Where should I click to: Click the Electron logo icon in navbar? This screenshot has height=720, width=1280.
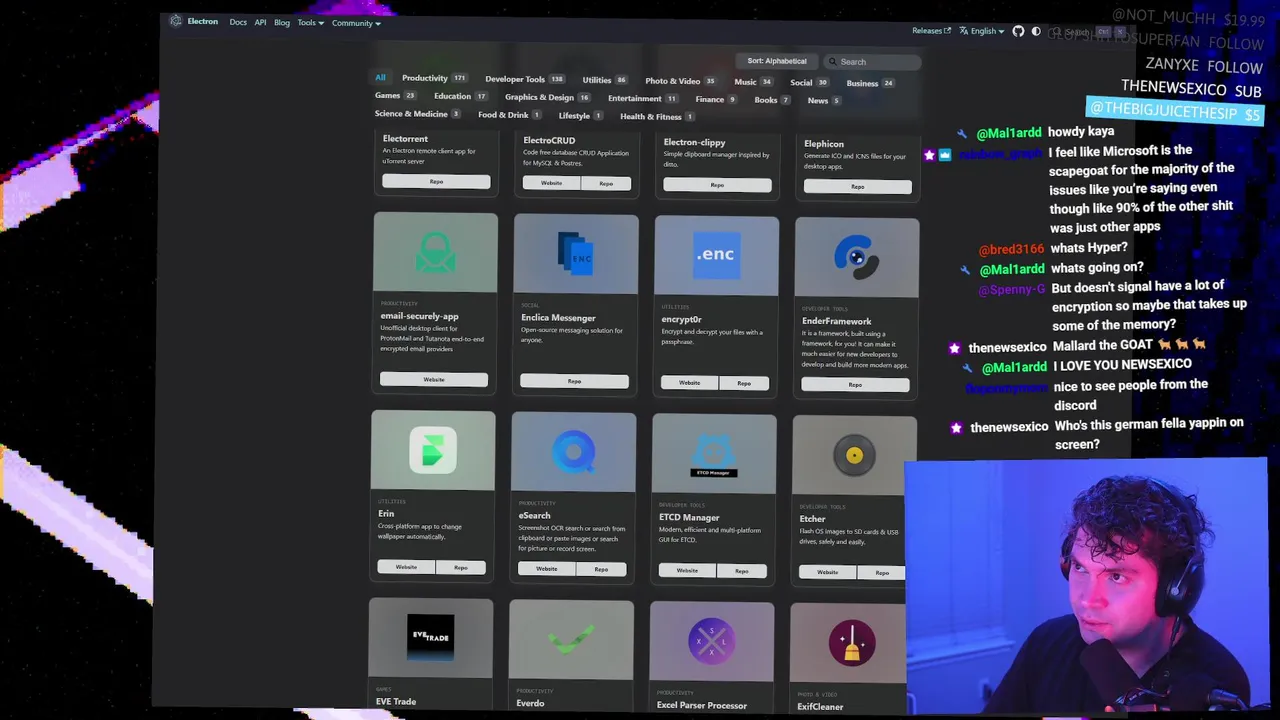point(176,21)
